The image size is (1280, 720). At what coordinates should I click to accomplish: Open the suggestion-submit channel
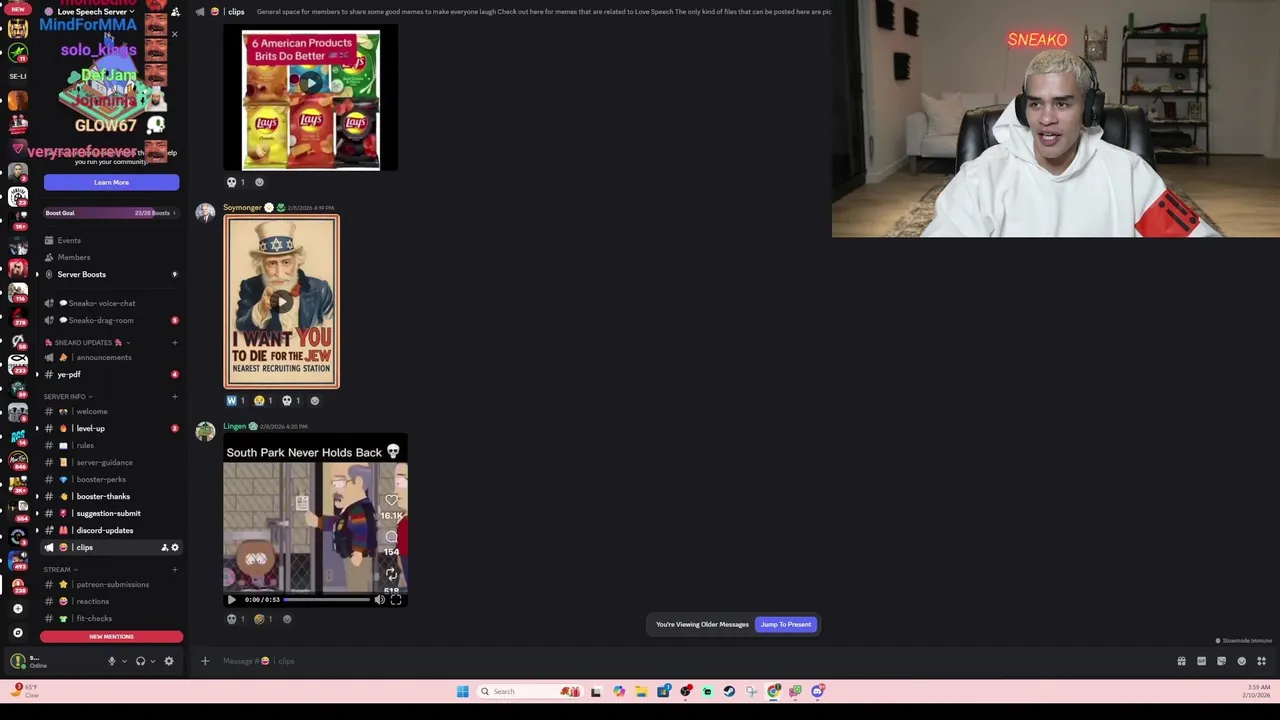pos(110,513)
